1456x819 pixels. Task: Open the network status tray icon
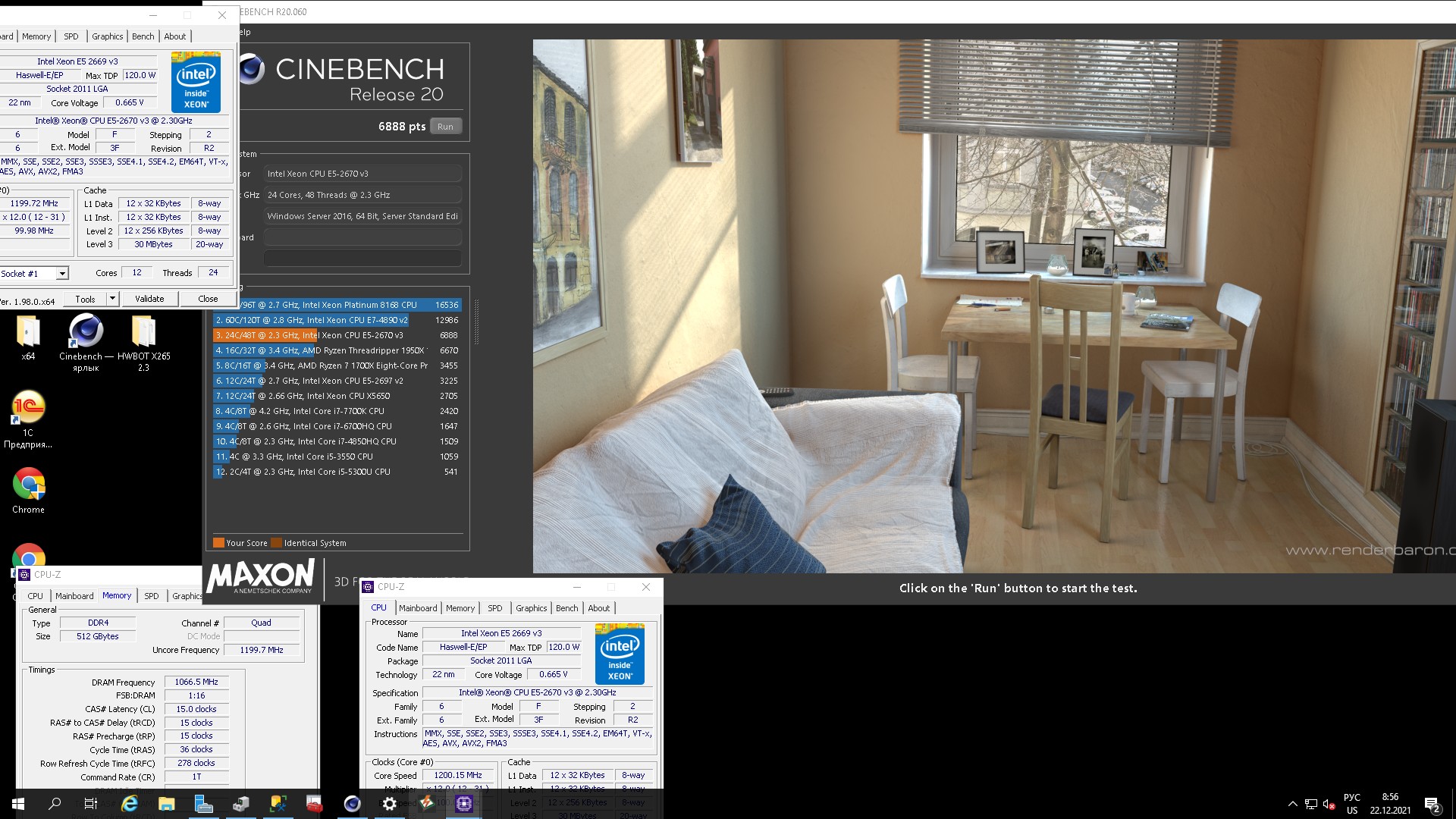point(1310,804)
